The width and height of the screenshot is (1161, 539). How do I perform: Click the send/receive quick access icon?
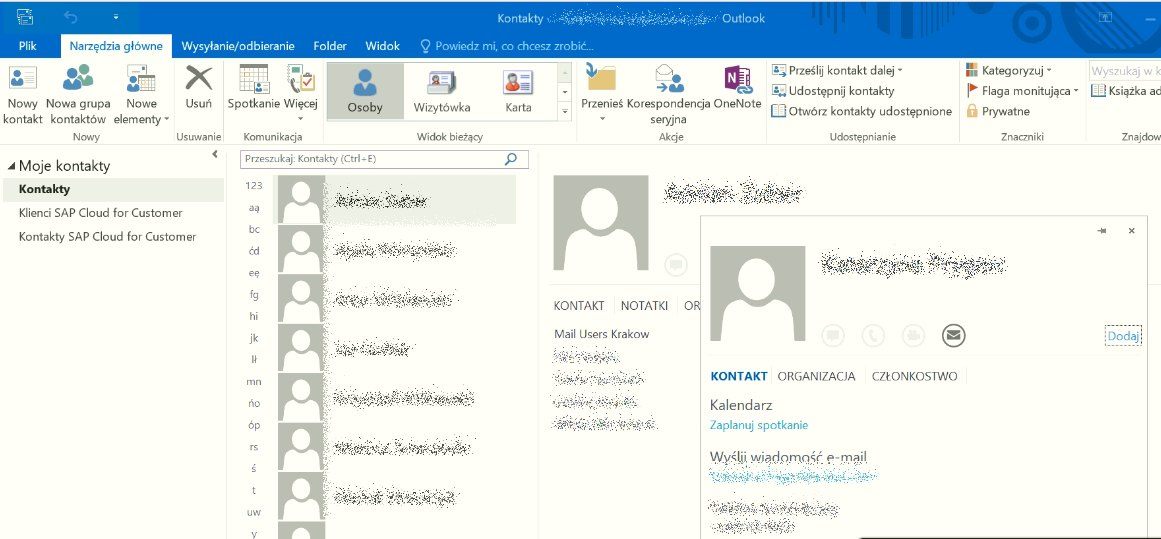[x=24, y=16]
